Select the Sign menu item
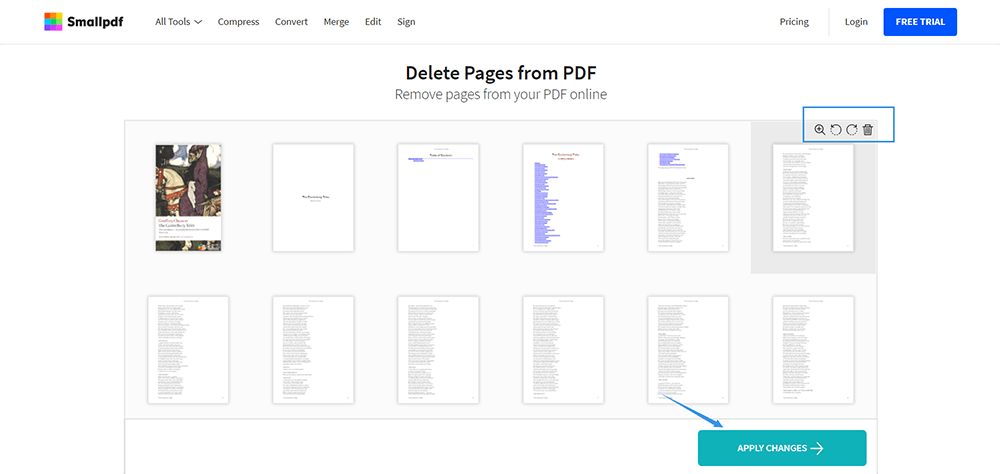Screen dimensions: 1000x474 click(x=406, y=22)
